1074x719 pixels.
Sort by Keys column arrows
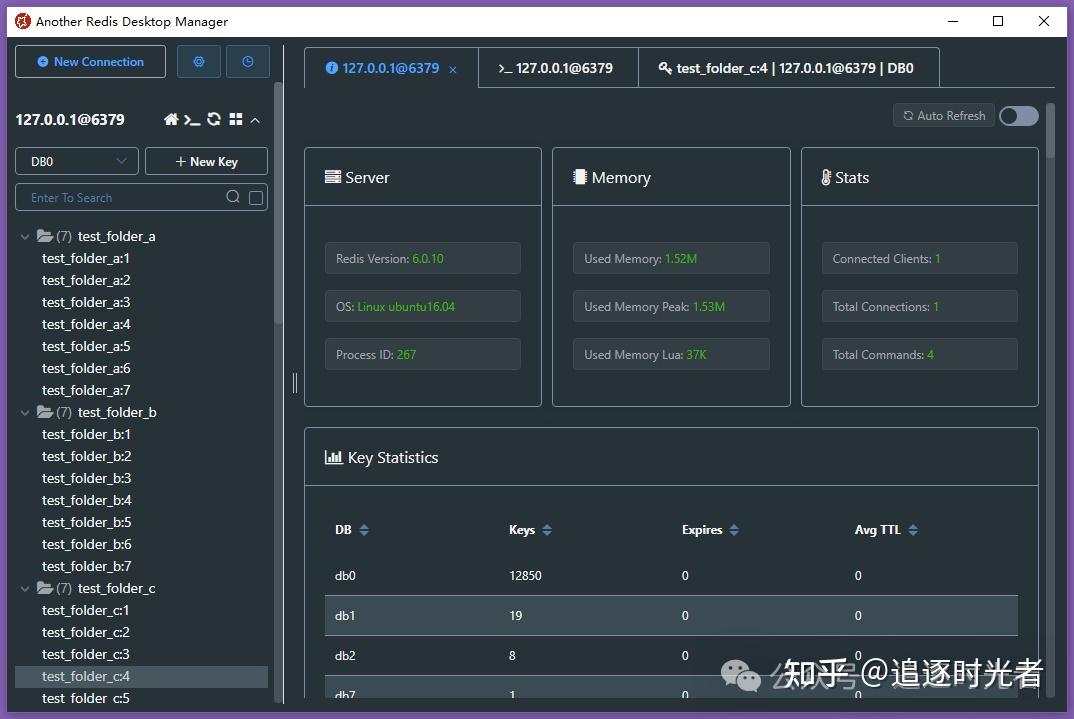coord(547,530)
